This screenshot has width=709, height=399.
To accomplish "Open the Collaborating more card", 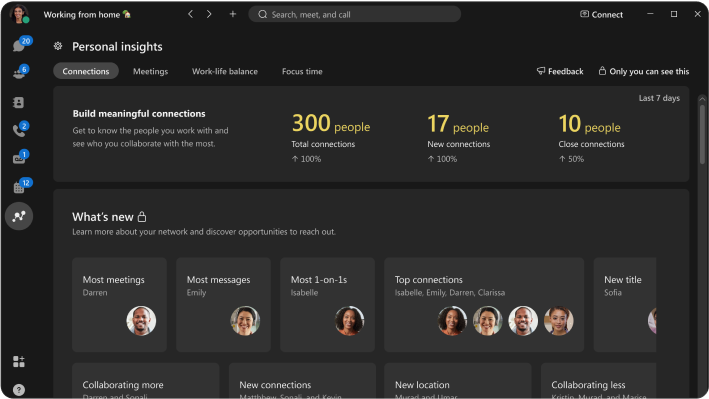I will (x=146, y=380).
